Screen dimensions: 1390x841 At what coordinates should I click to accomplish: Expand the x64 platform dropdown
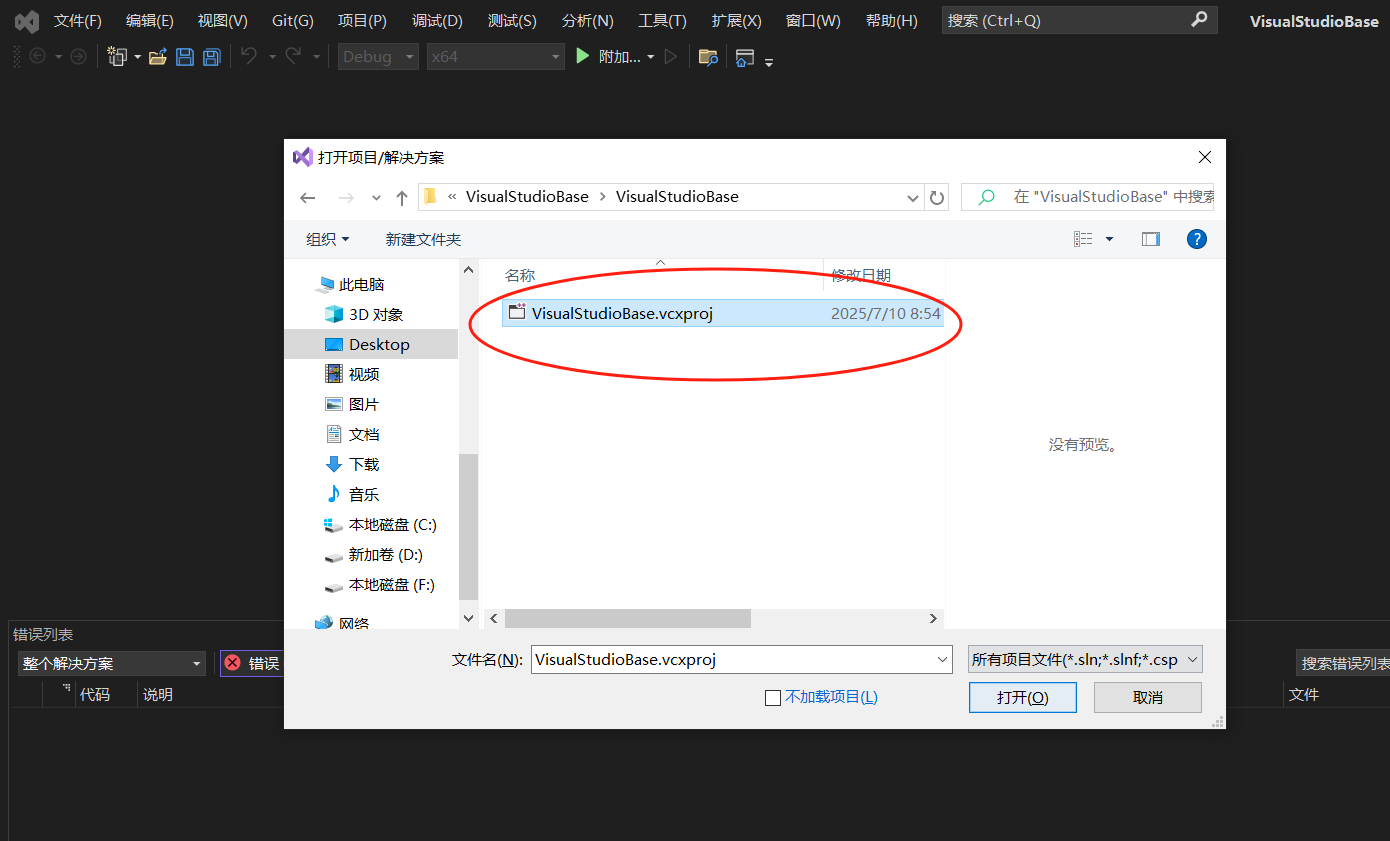coord(495,57)
